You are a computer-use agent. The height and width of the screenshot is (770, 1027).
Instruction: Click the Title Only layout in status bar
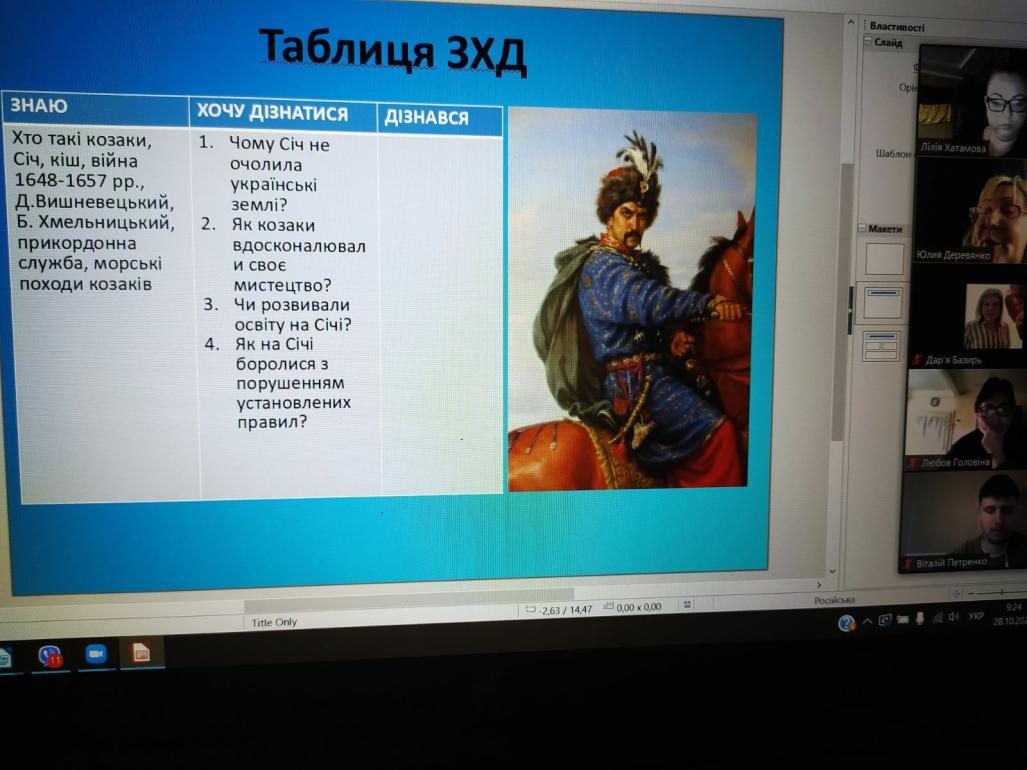coord(274,622)
